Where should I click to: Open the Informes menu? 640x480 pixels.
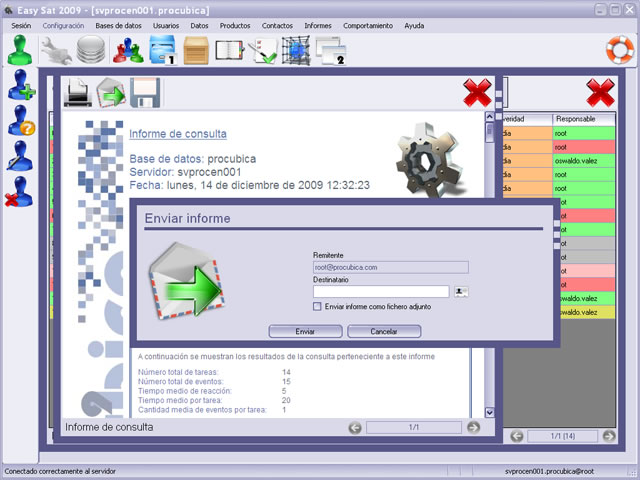[318, 26]
